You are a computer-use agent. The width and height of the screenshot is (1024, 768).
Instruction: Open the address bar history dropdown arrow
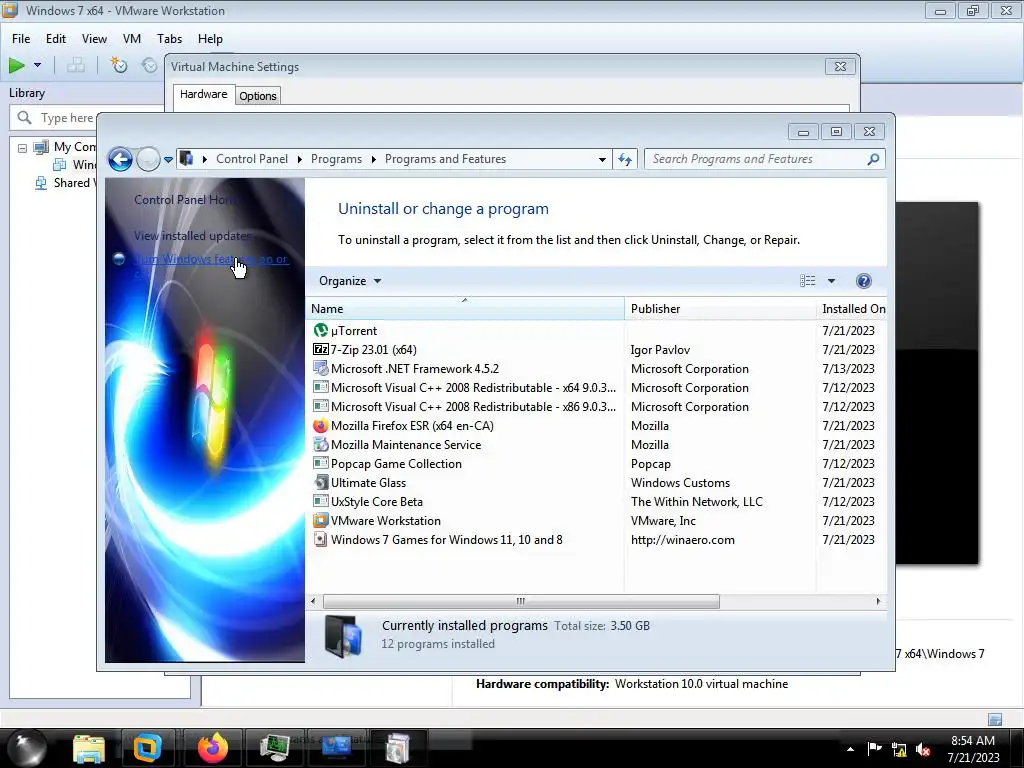pyautogui.click(x=602, y=159)
